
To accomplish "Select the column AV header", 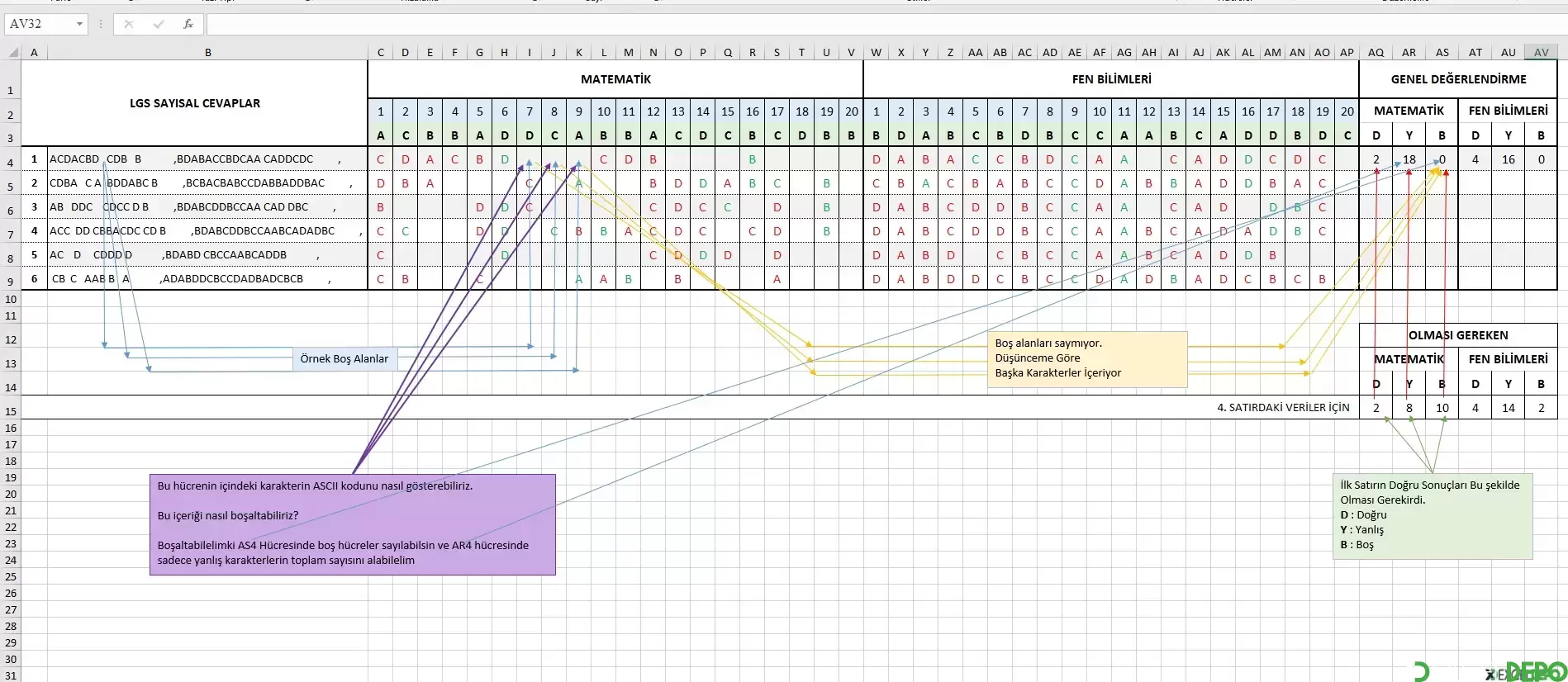I will click(x=1541, y=52).
